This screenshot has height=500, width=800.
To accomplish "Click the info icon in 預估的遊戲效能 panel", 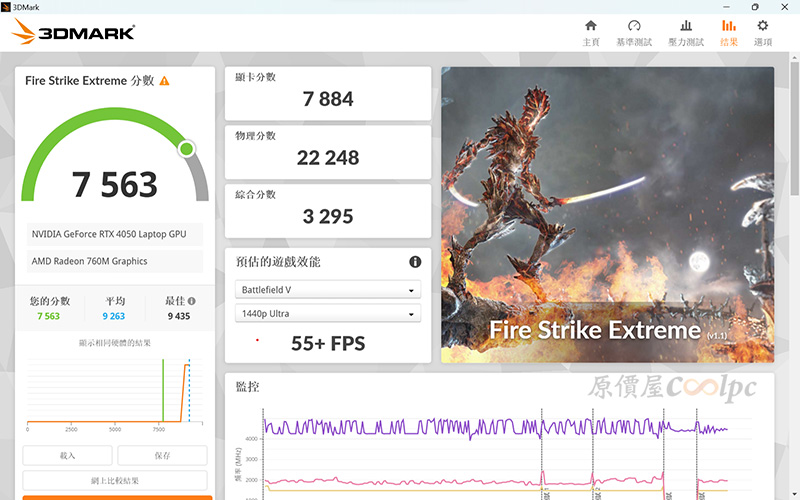I will click(x=415, y=262).
